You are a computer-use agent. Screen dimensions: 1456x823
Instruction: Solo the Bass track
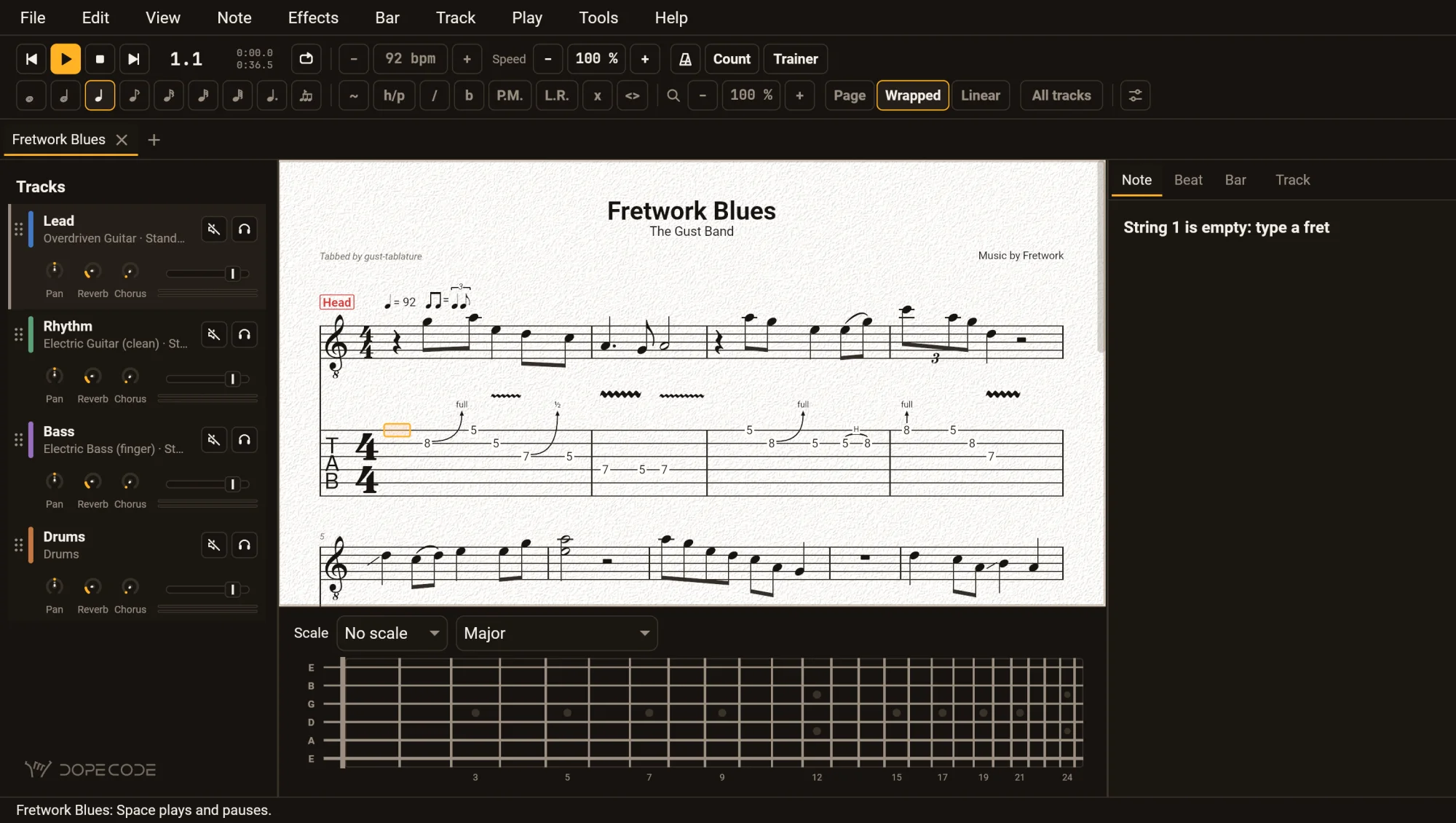point(245,440)
